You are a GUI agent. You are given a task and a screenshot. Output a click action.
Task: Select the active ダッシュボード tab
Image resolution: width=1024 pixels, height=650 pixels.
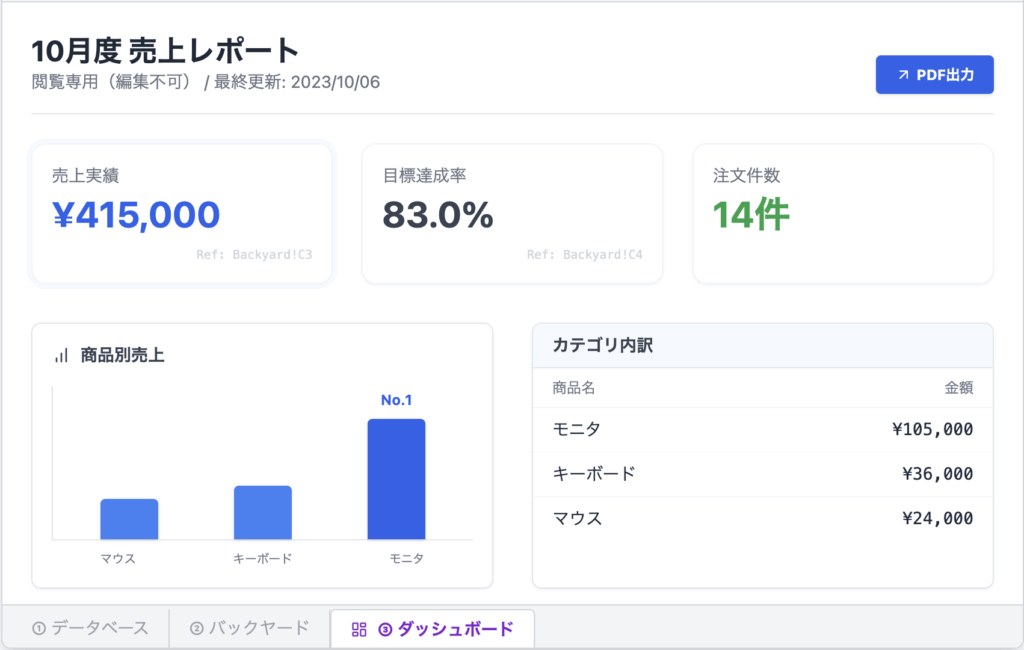pos(432,627)
